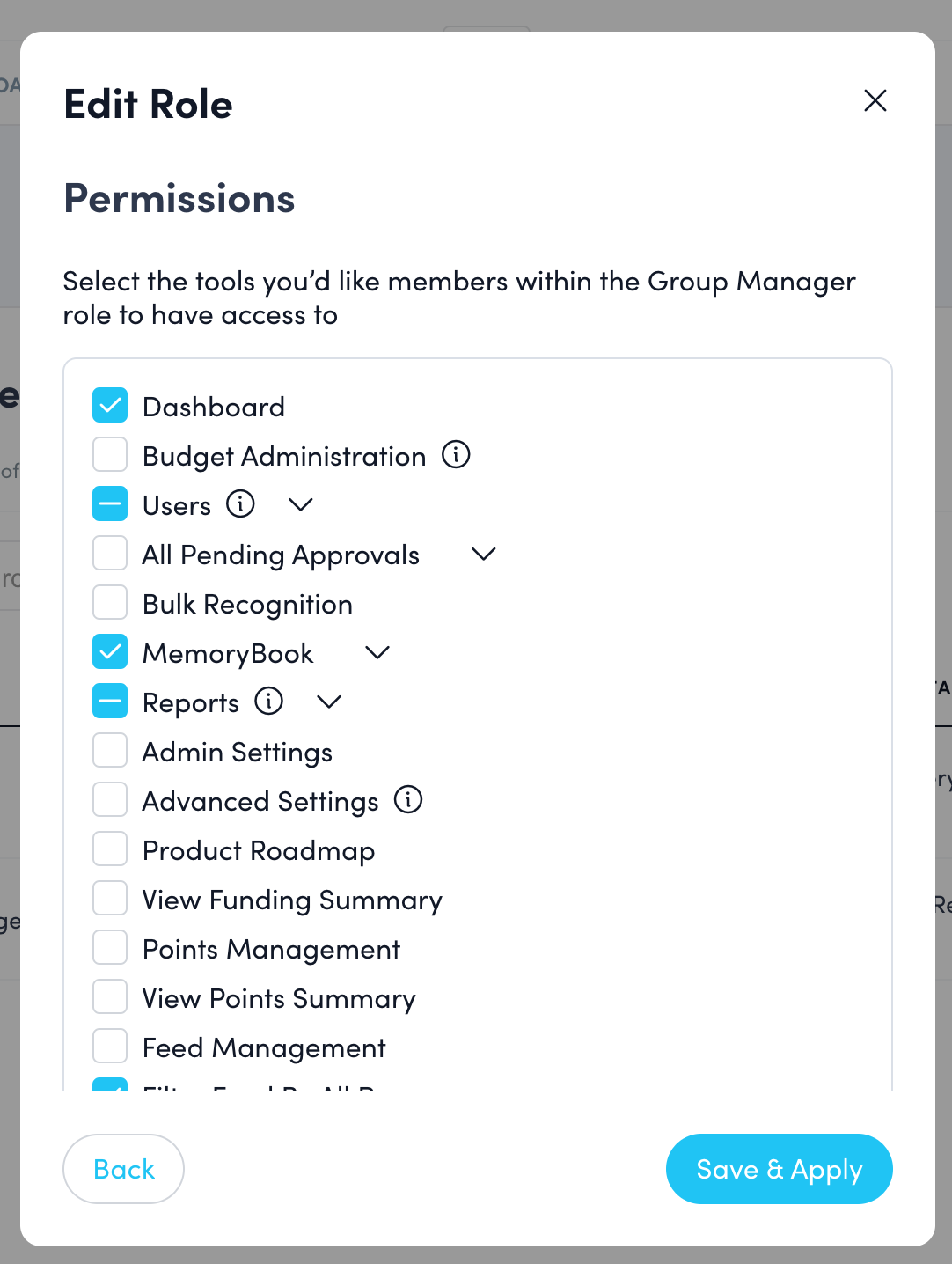Click the info icon beside Budget Administration

pyautogui.click(x=456, y=455)
